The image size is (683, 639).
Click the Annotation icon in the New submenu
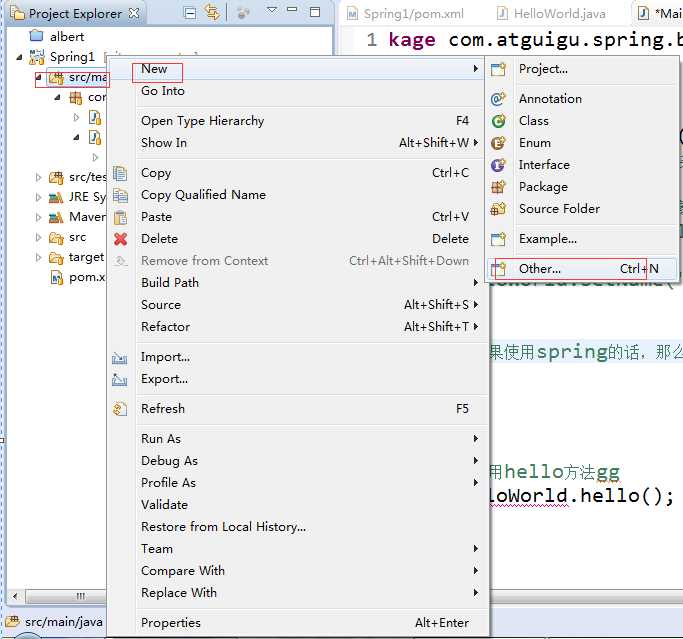498,99
